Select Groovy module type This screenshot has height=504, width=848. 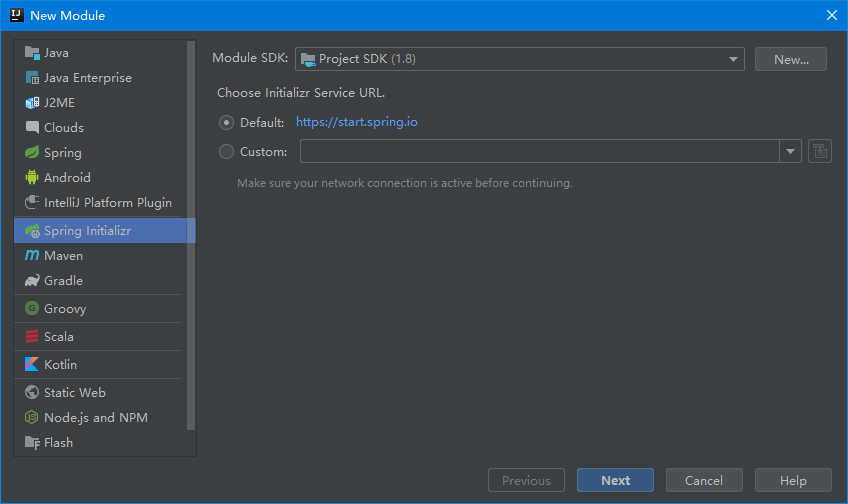[x=65, y=309]
